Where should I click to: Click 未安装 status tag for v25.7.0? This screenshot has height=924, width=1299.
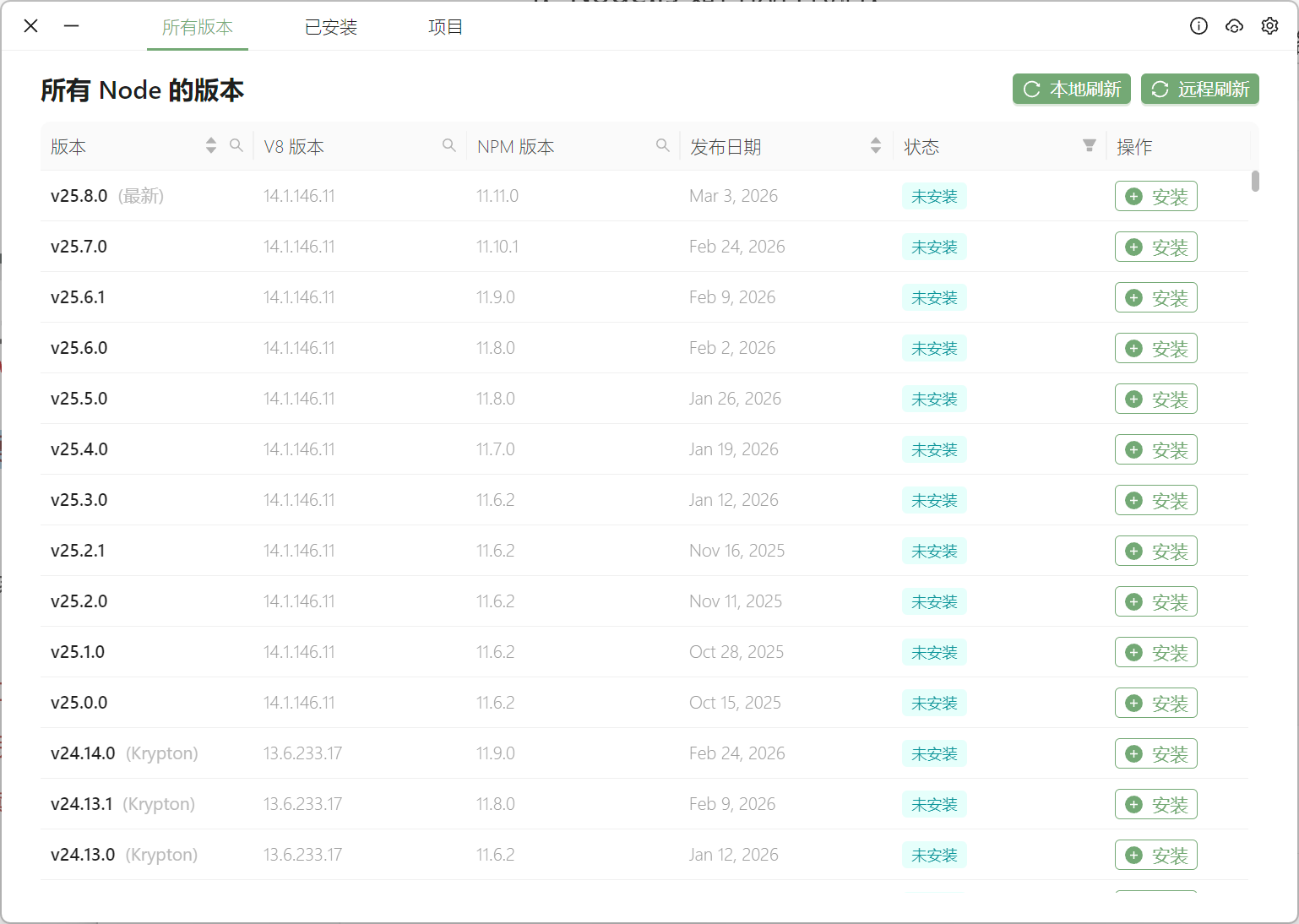point(934,247)
